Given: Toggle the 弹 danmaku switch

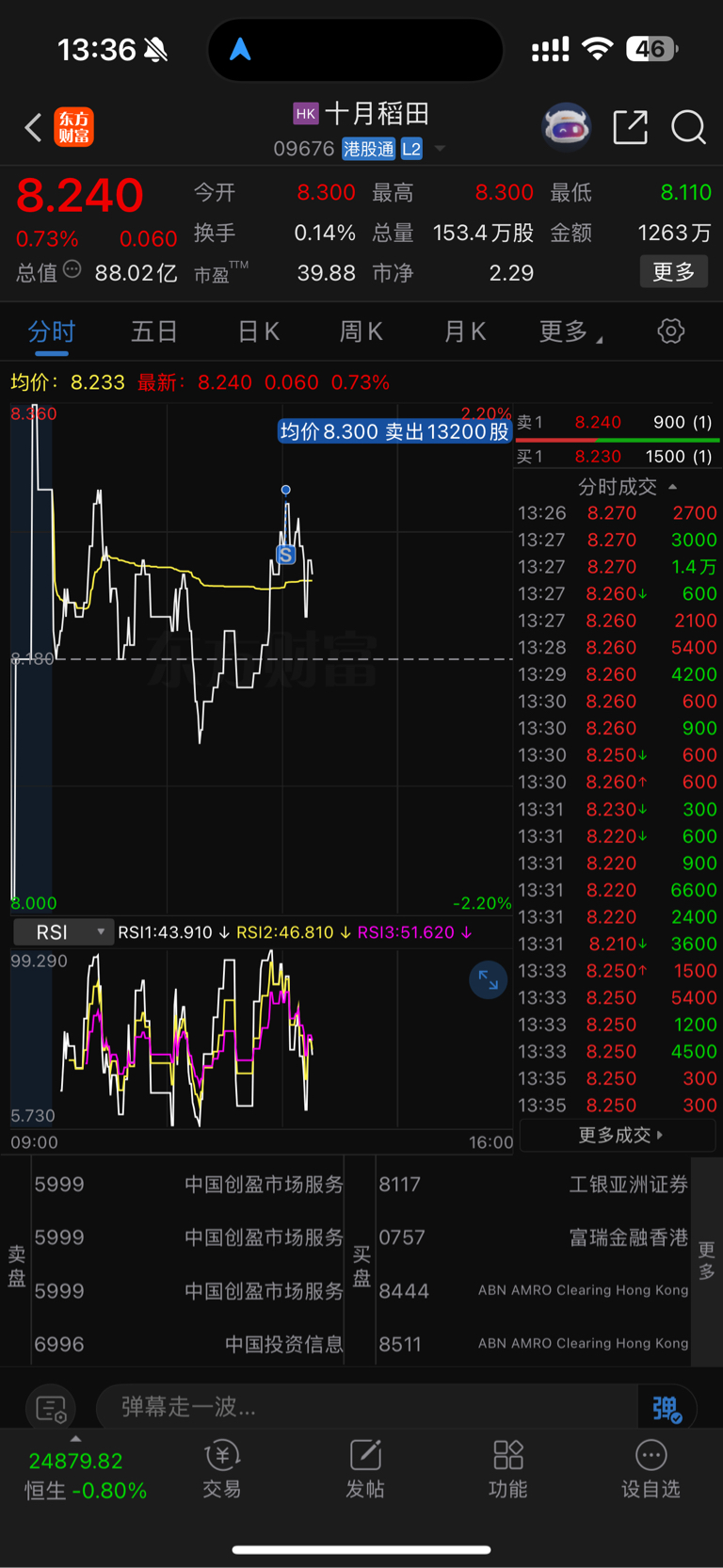Looking at the screenshot, I should pos(667,1408).
